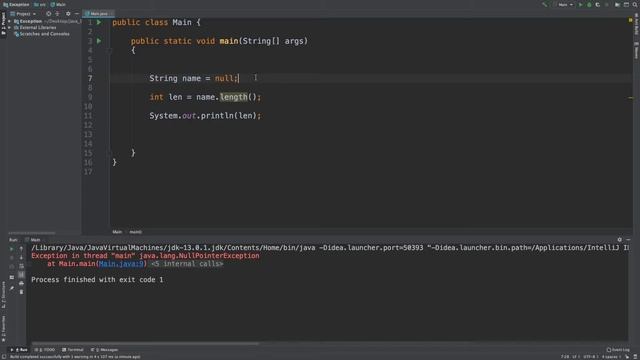Select the Main tab in Run panel

point(33,240)
